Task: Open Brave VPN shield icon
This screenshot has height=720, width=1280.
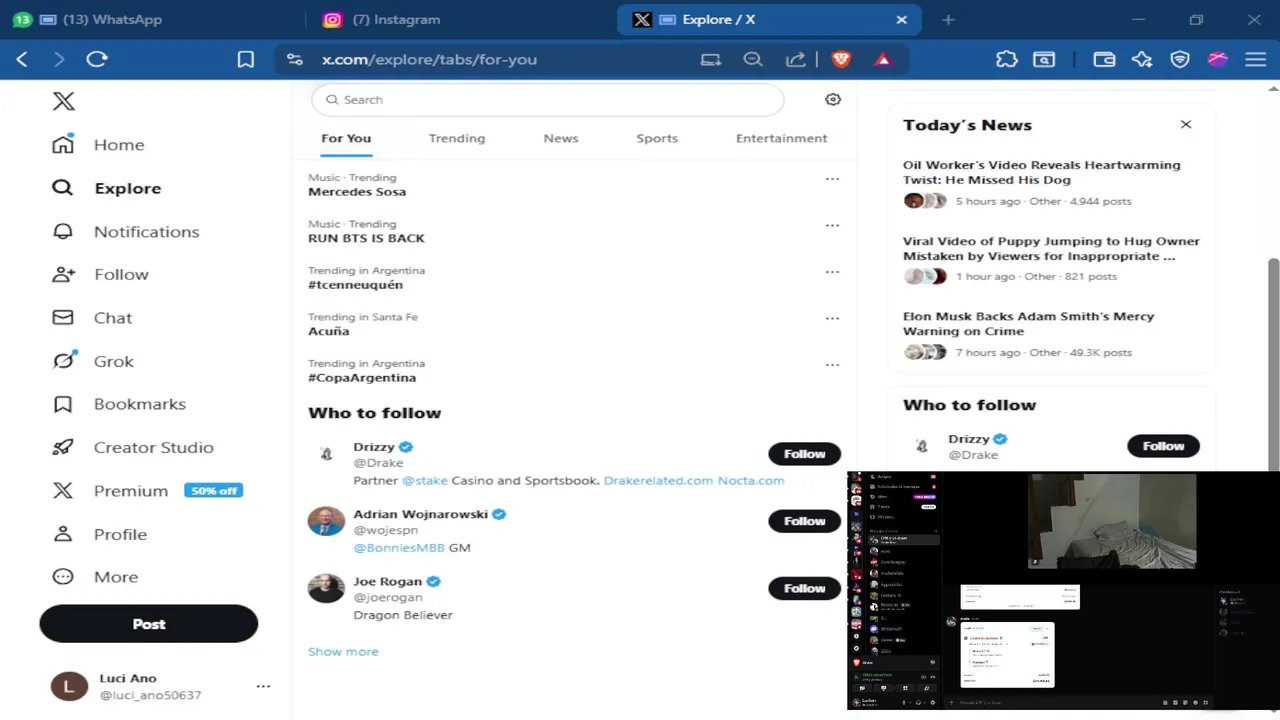Action: coord(1180,60)
